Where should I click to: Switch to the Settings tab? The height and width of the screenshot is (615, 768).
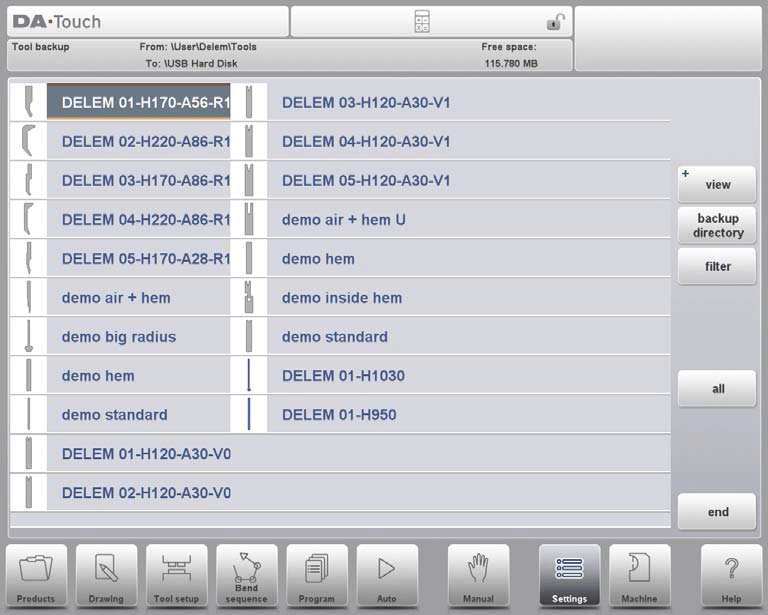point(569,575)
